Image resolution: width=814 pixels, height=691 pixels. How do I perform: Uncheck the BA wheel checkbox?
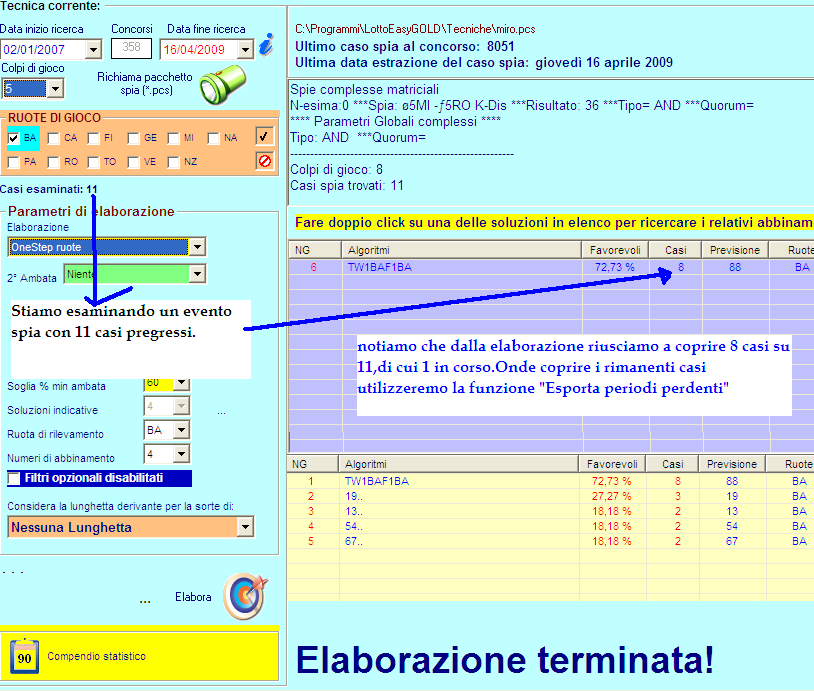point(14,138)
